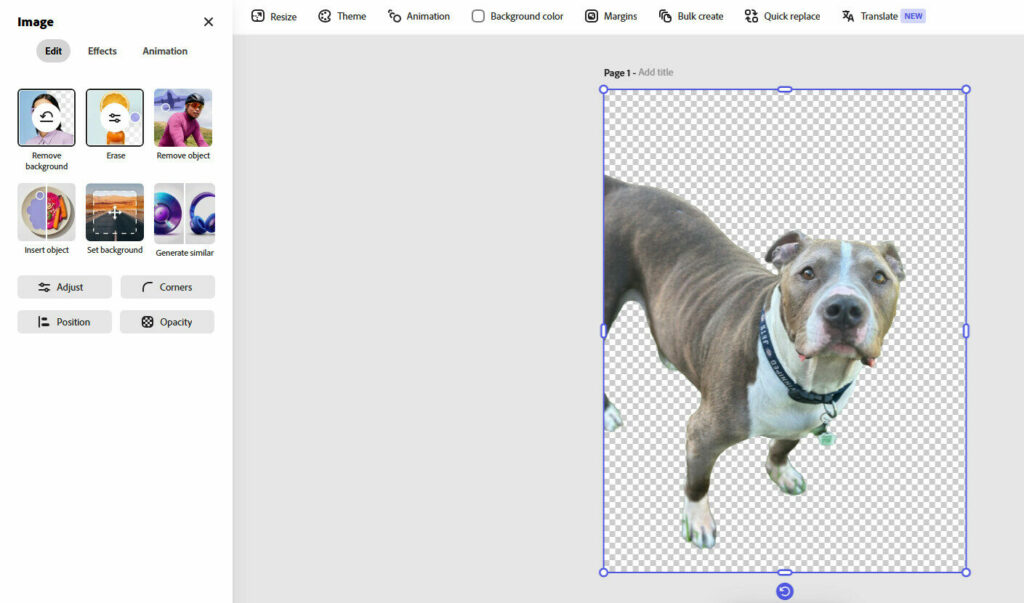This screenshot has width=1024, height=603.
Task: Click the Generate similar tool
Action: pyautogui.click(x=184, y=212)
